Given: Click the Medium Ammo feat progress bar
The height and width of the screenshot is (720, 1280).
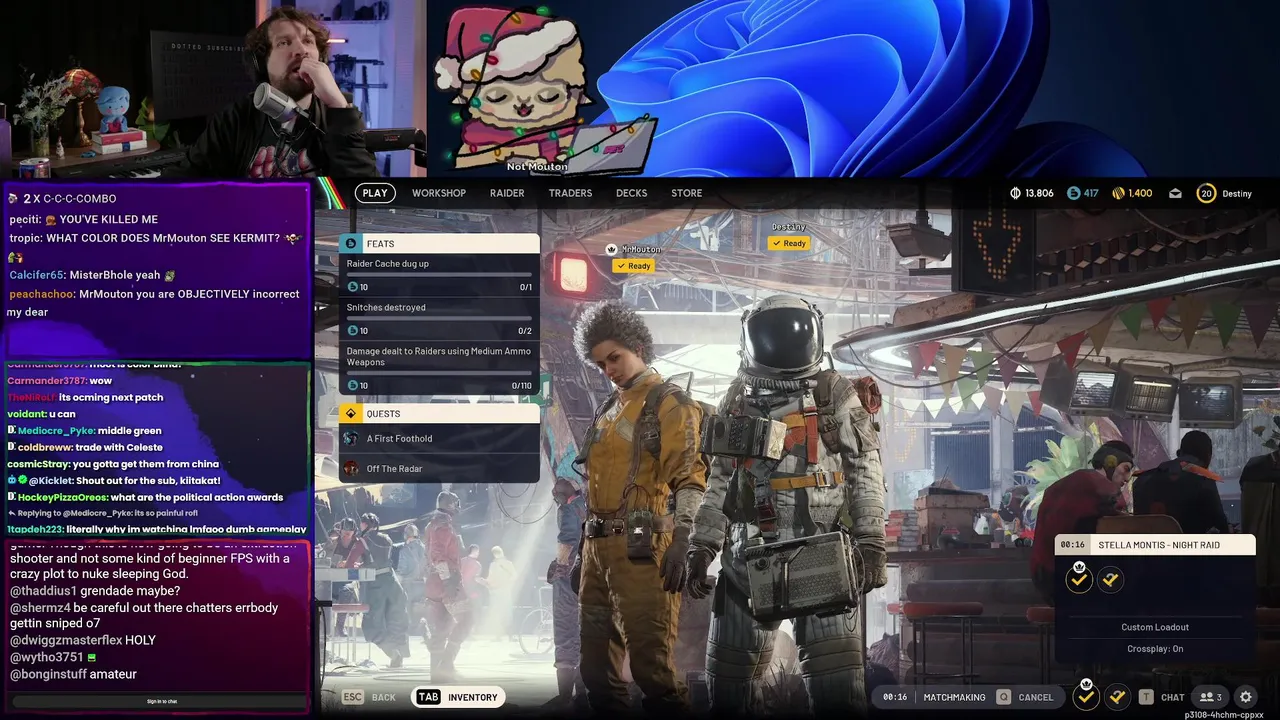Looking at the screenshot, I should 439,373.
